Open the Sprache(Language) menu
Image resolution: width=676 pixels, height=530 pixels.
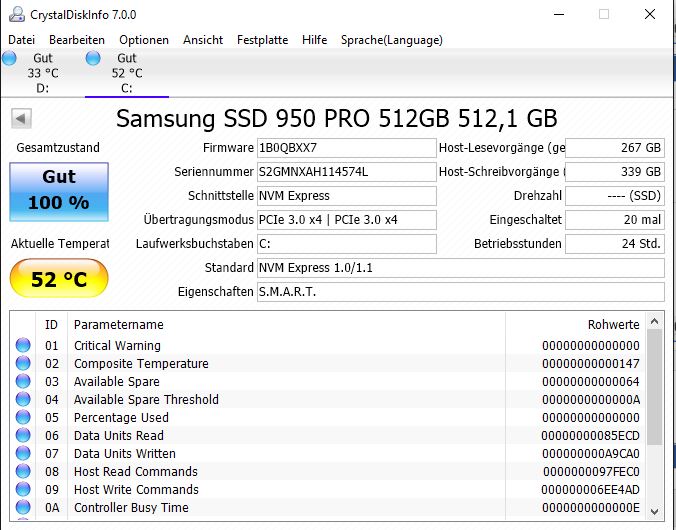click(391, 40)
